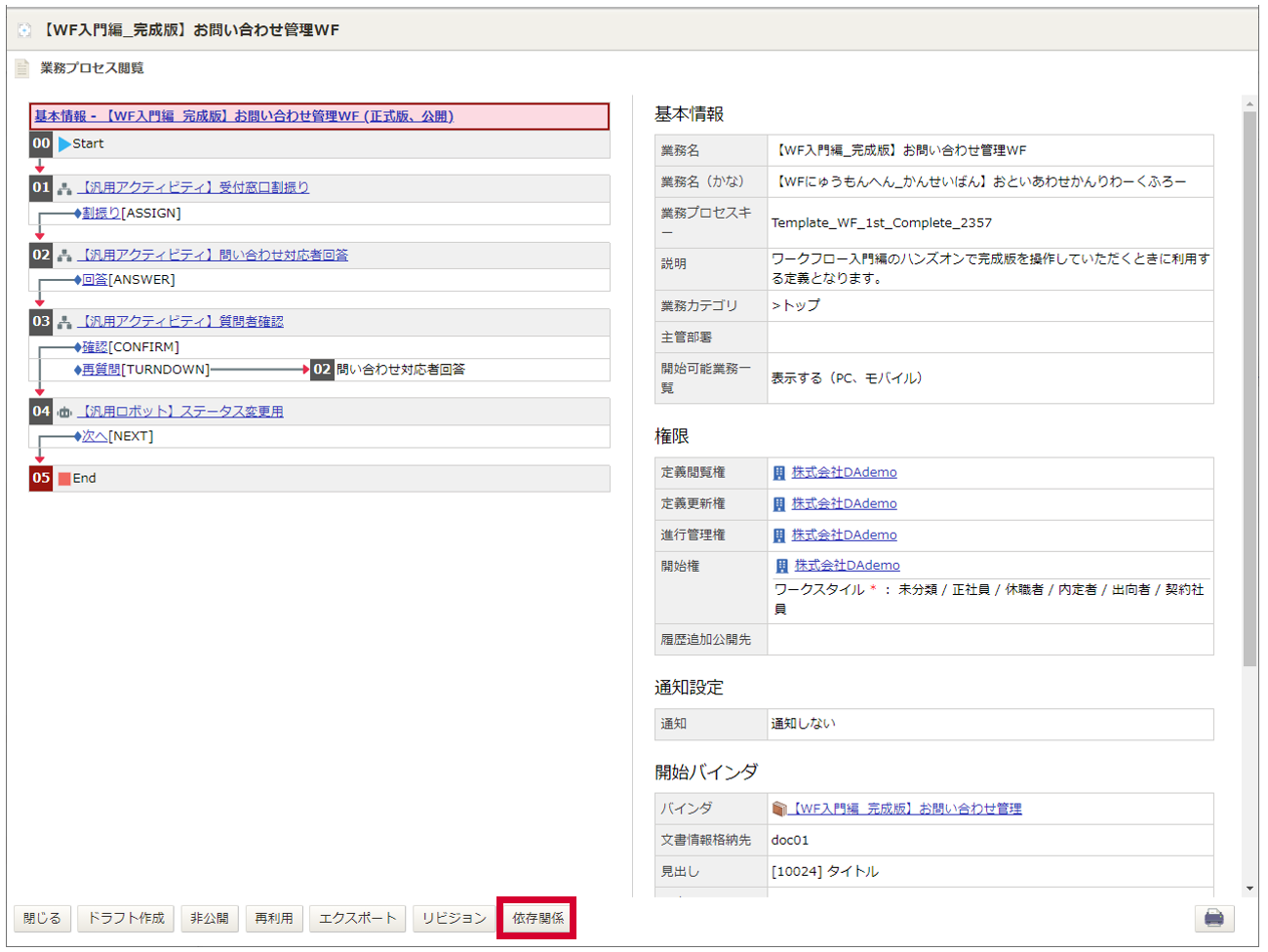Click the scrollbar down arrow on the right
Screen dimensions: 1268x952
pos(1250,889)
